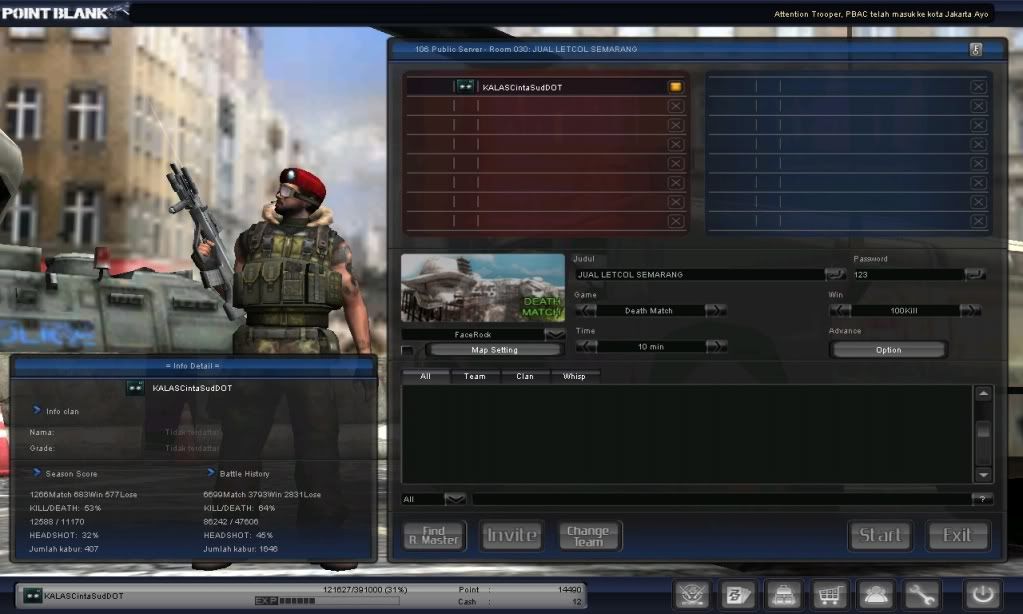The width and height of the screenshot is (1023, 614).
Task: Close the bottom blue team slot
Action: pos(978,221)
